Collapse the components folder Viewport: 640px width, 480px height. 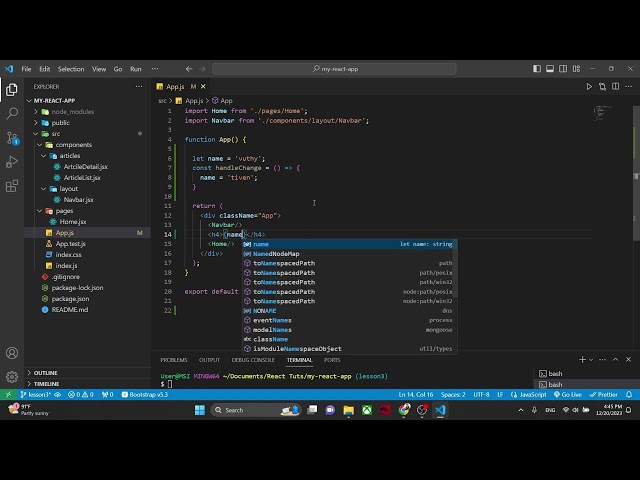click(x=40, y=144)
